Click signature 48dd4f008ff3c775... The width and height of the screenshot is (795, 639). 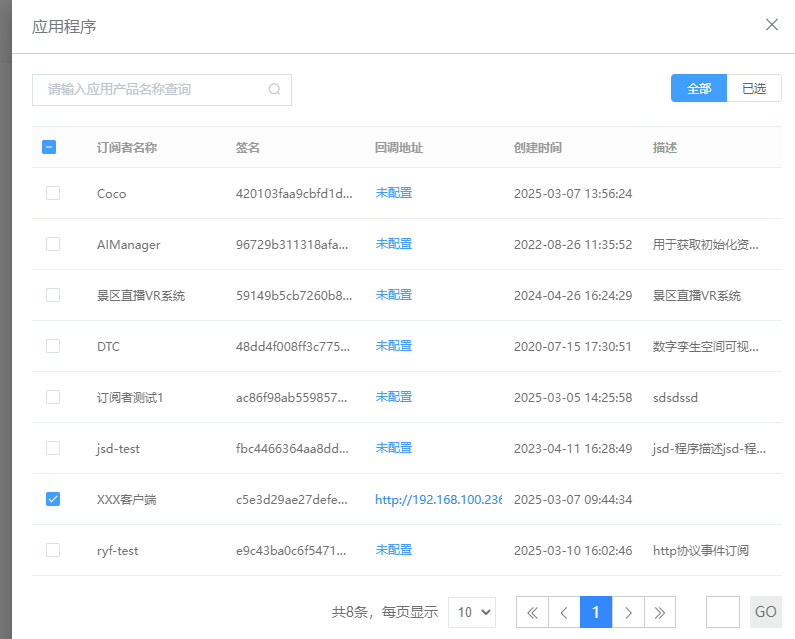[x=293, y=346]
